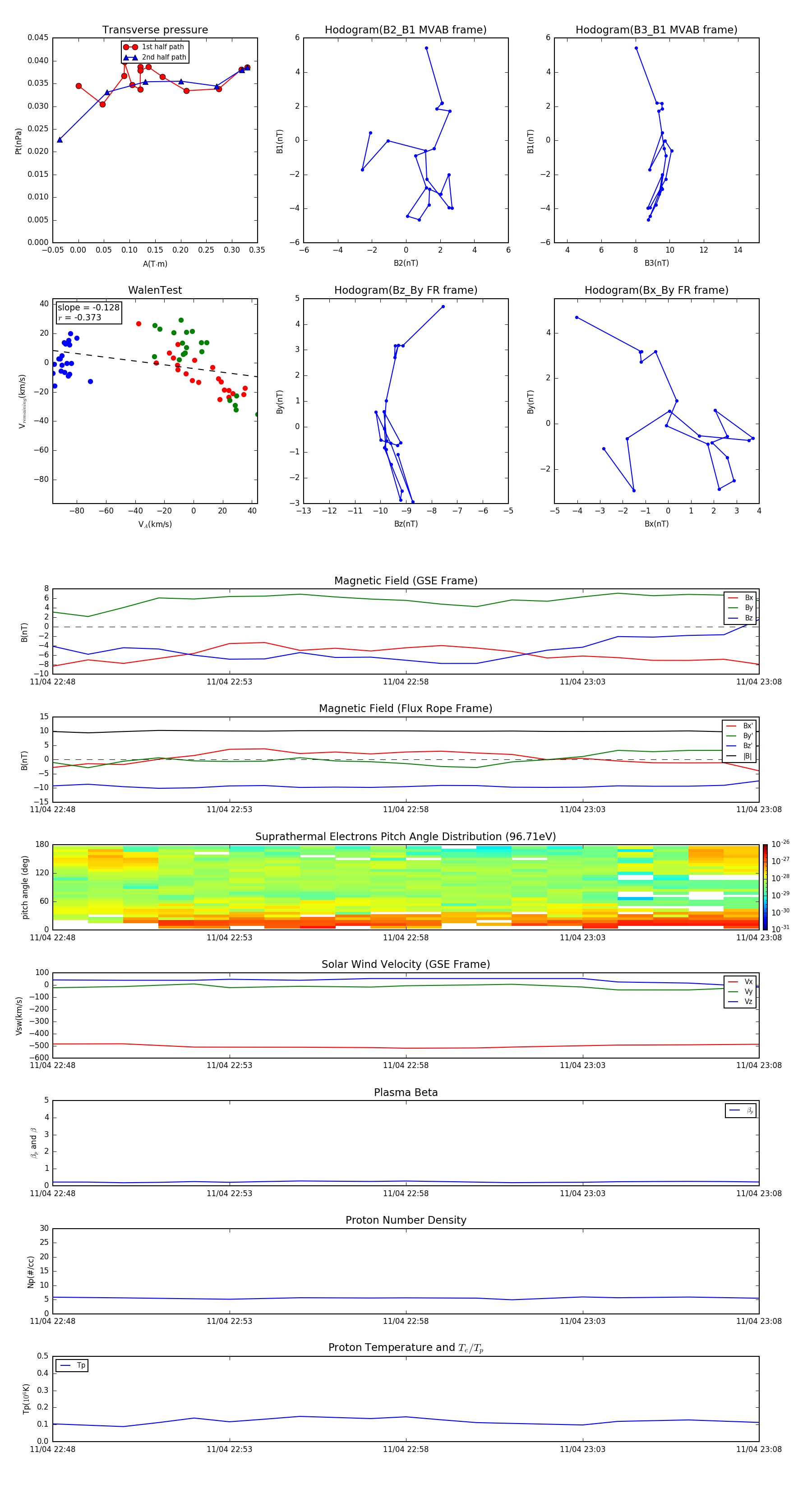This screenshot has height=1489, width=812.
Task: Click the 'Vy' legend entry in velocity panel
Action: coord(740,992)
